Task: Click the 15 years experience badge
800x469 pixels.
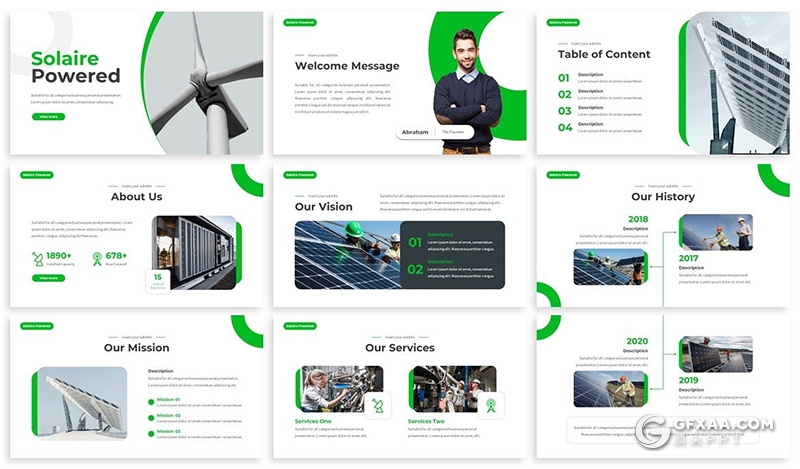Action: coord(158,281)
